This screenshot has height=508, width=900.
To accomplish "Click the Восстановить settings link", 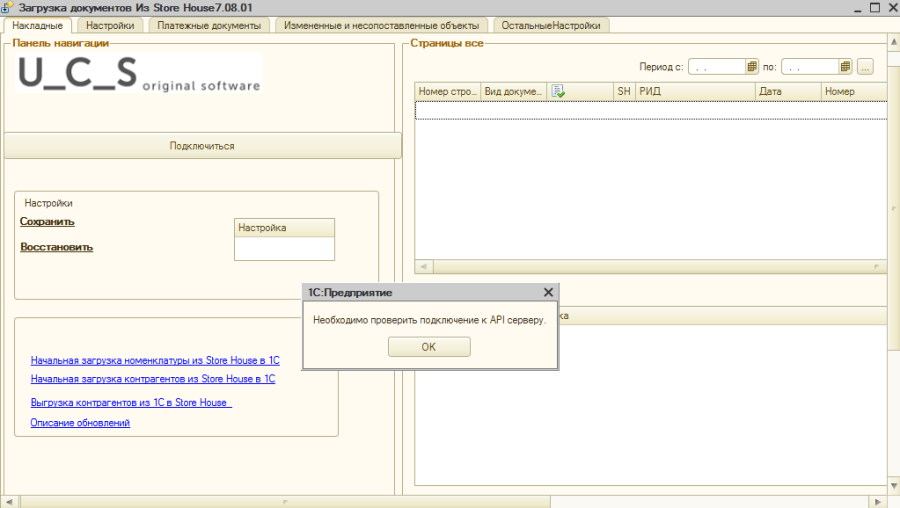I will [x=56, y=247].
